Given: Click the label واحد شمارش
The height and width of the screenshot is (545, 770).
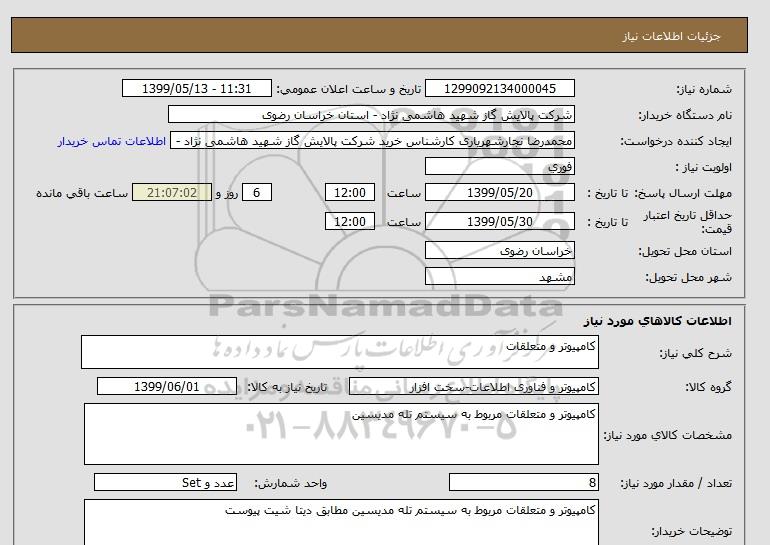Looking at the screenshot, I should (x=291, y=484).
